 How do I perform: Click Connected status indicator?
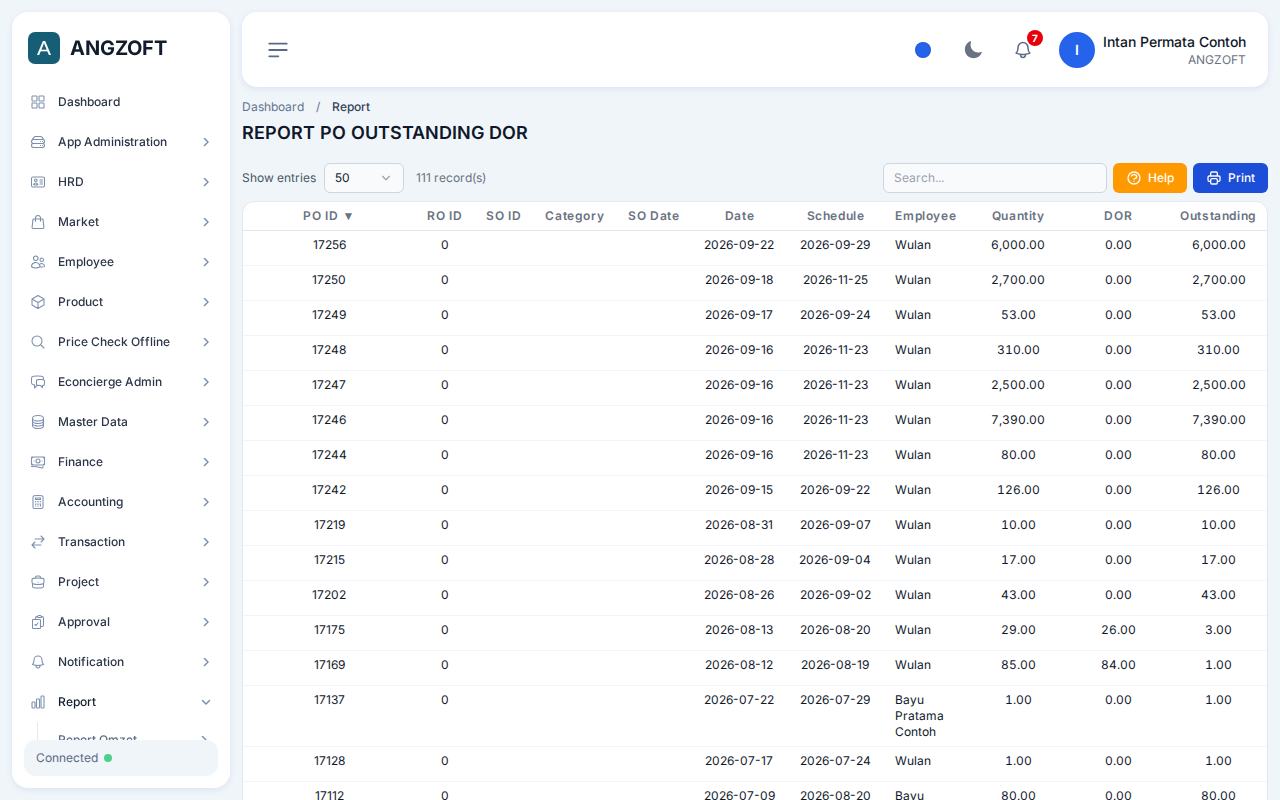pyautogui.click(x=121, y=758)
